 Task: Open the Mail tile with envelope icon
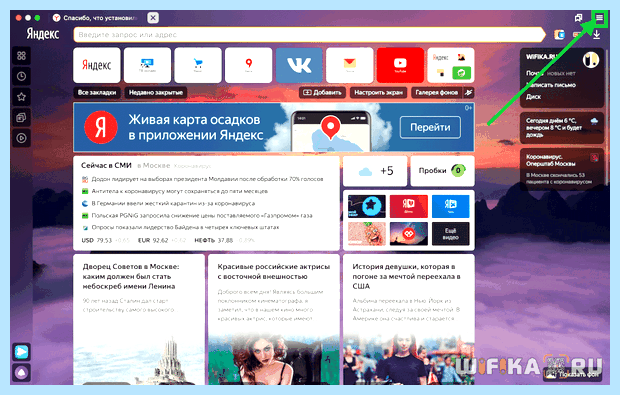[350, 65]
